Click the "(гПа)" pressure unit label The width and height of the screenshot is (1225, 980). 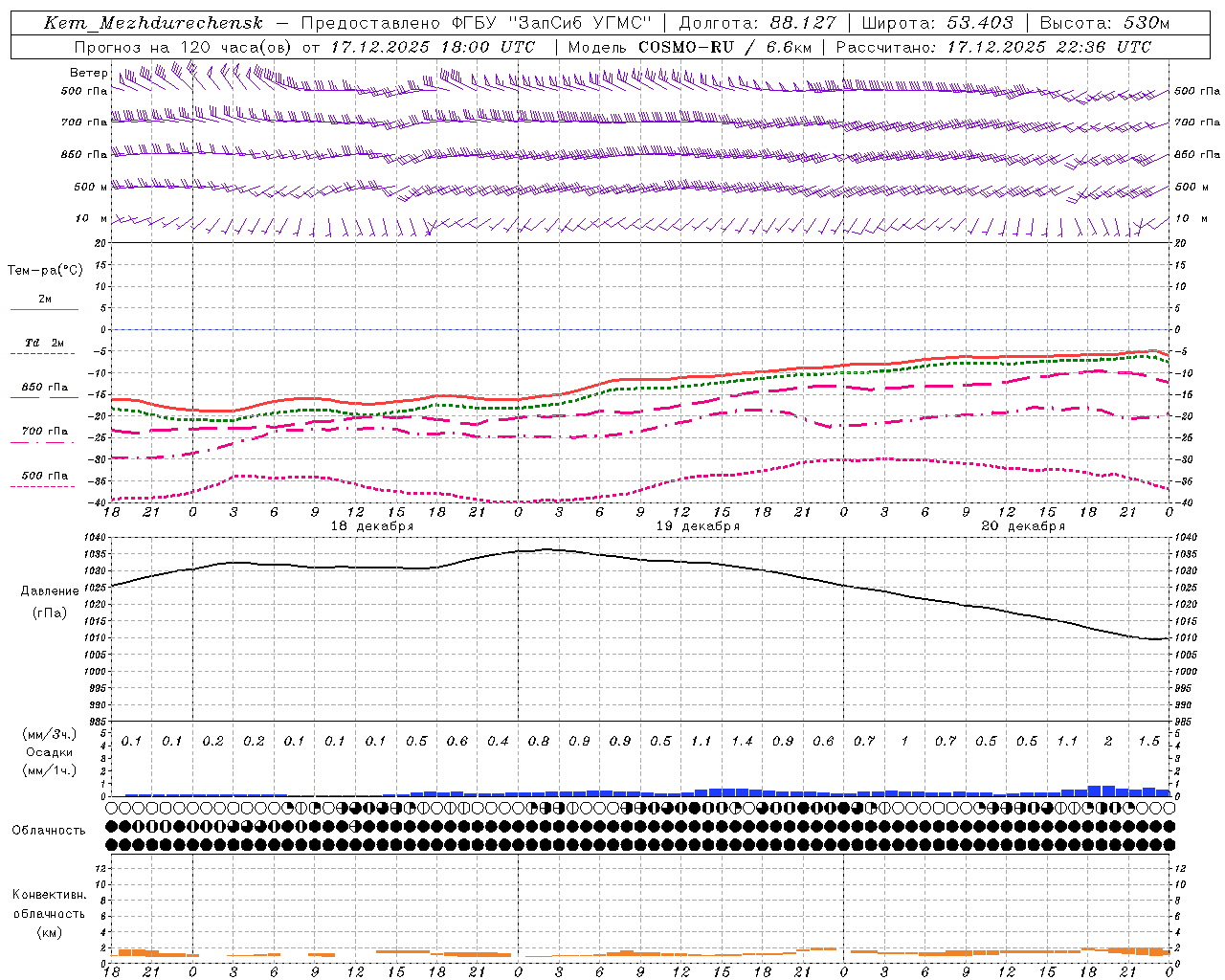[50, 612]
